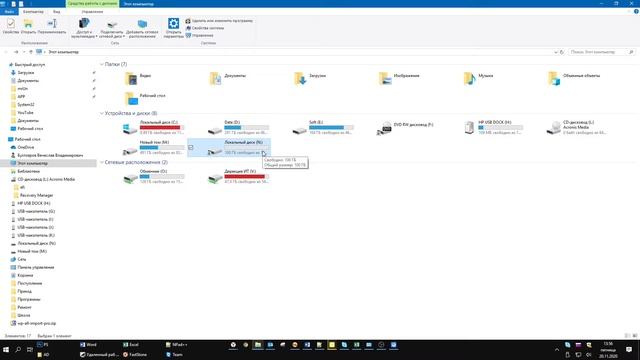Collapse the Устройства и диски group

[102, 113]
